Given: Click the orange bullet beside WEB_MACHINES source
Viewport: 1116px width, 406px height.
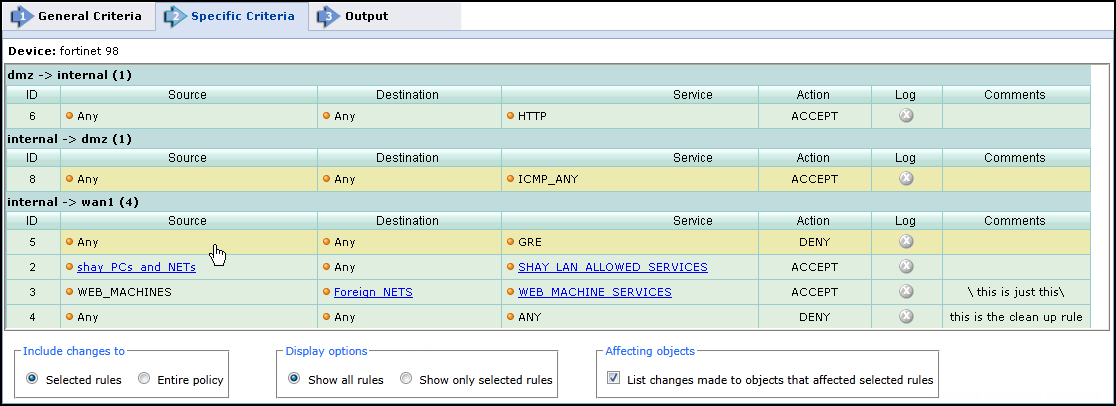Looking at the screenshot, I should [69, 292].
